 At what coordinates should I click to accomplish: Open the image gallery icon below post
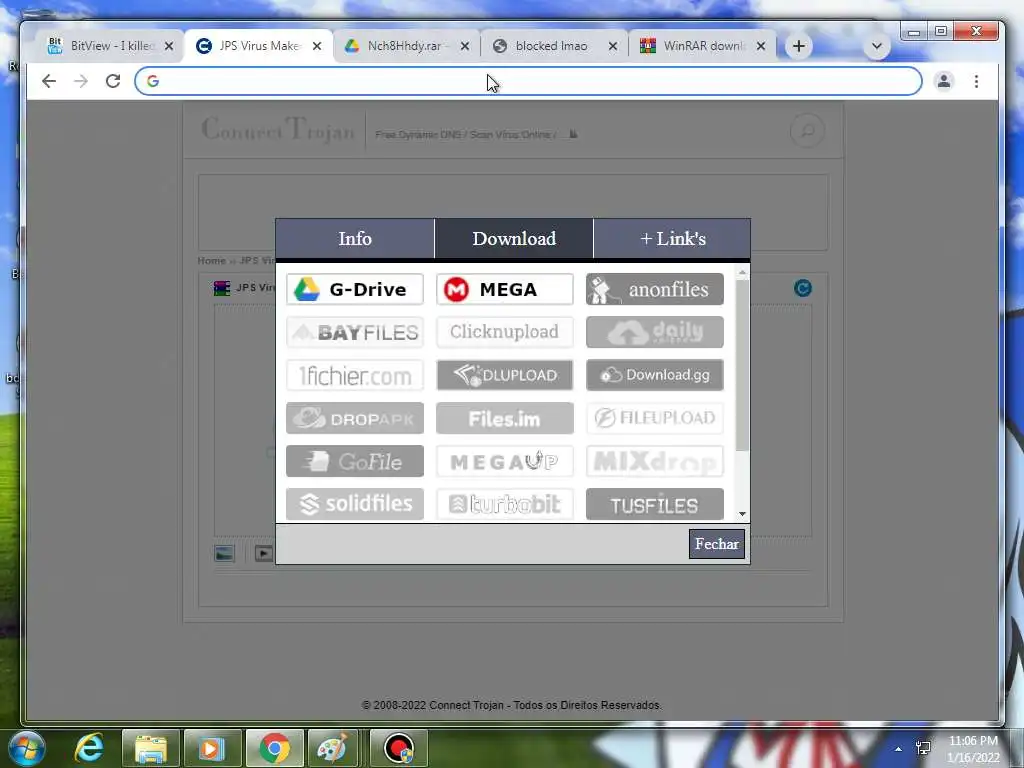225,553
